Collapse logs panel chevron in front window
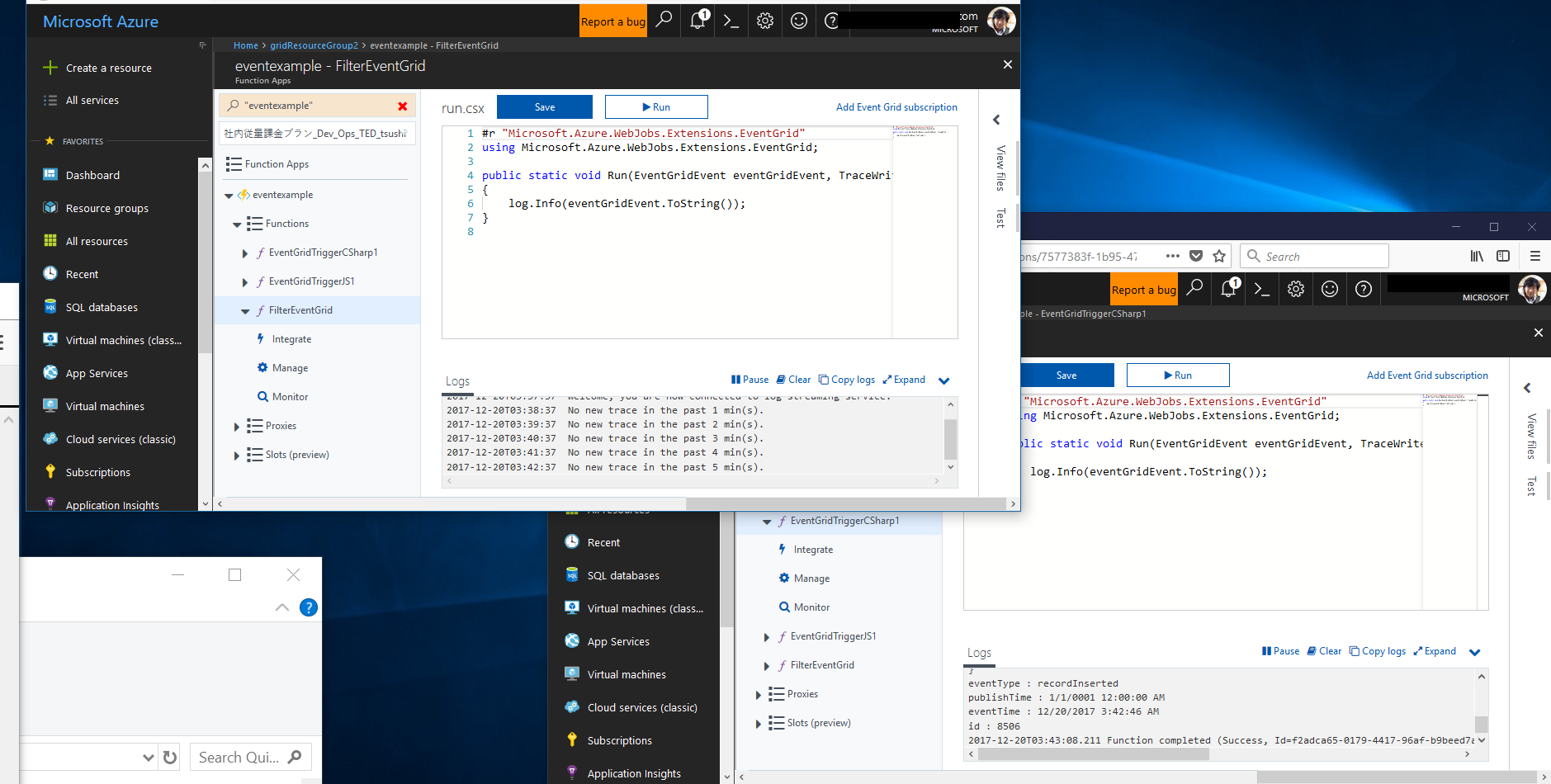Screen dimensions: 1551x784 pyautogui.click(x=944, y=380)
